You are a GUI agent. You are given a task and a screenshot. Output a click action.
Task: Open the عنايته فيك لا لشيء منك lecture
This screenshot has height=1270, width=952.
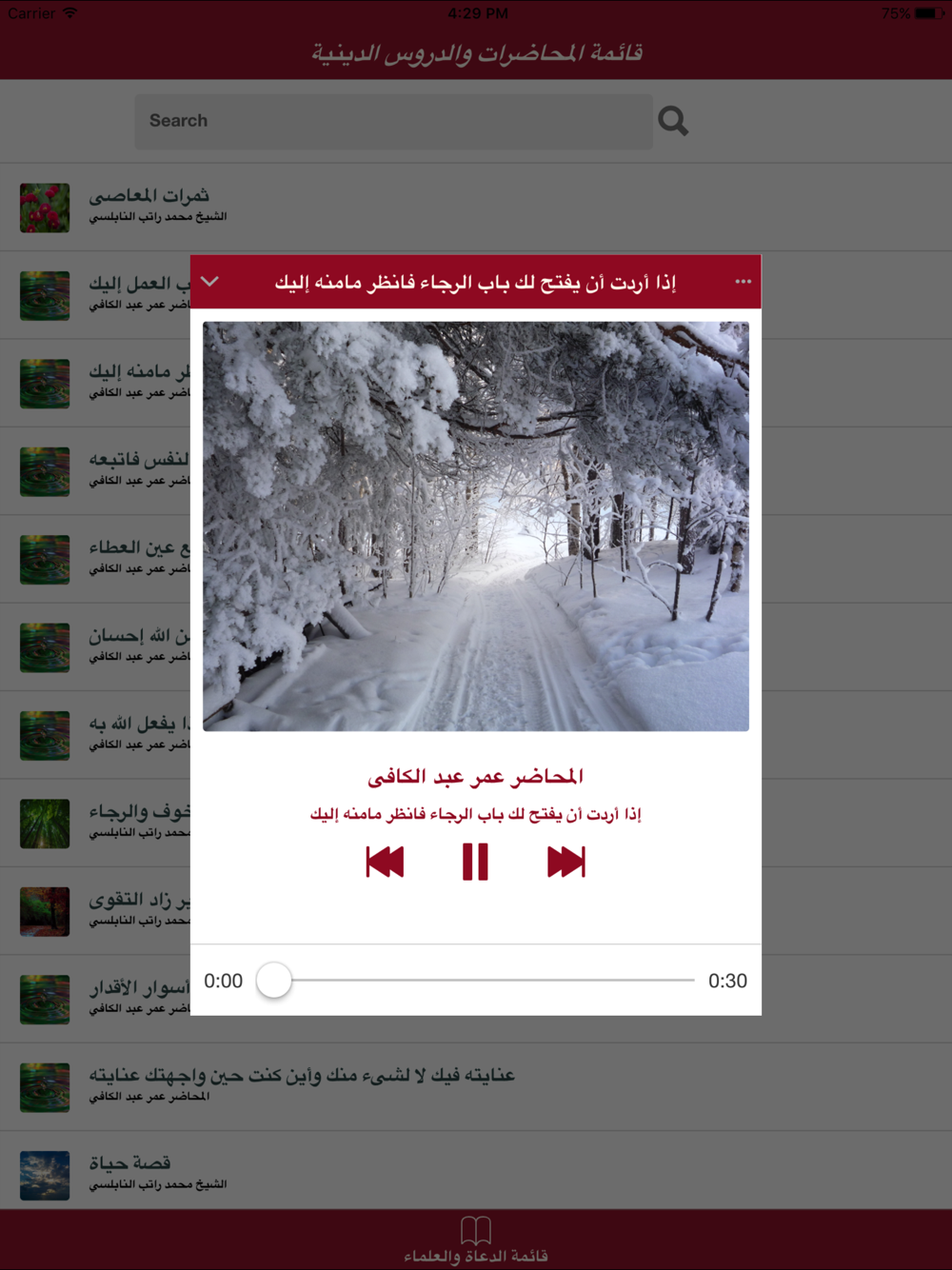[x=476, y=1087]
